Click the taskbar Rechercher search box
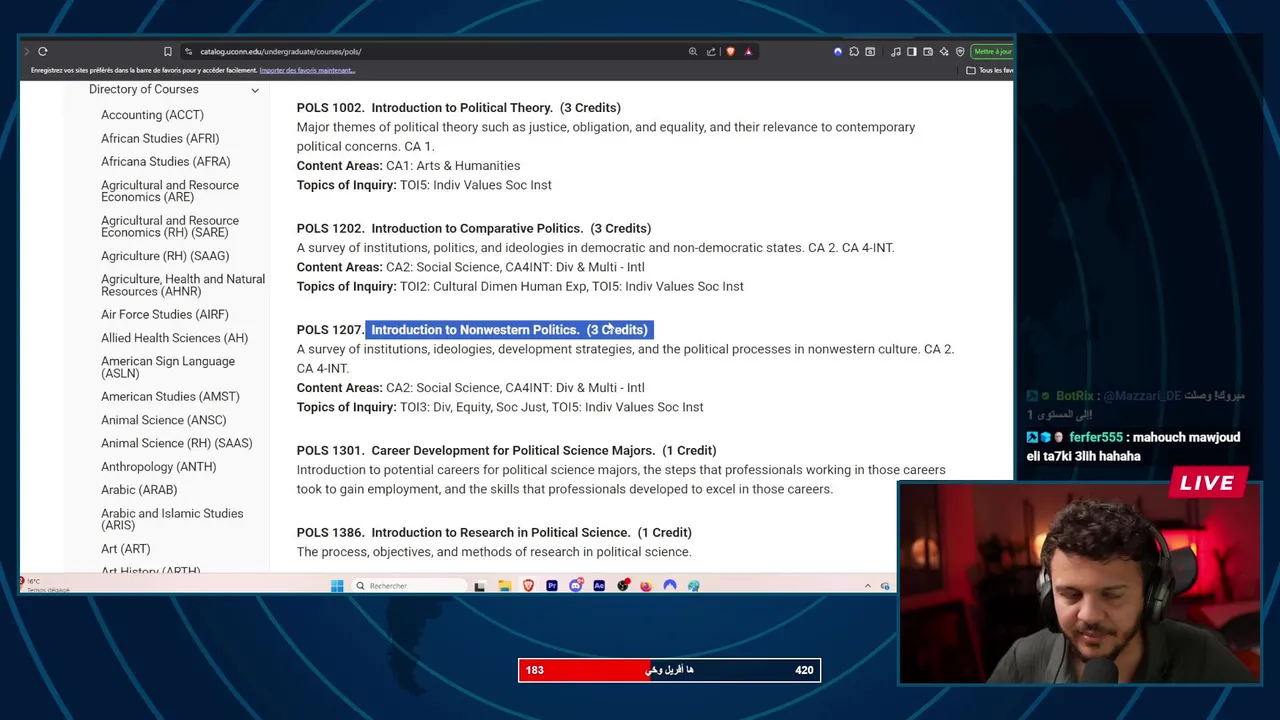This screenshot has height=720, width=1280. click(x=409, y=585)
